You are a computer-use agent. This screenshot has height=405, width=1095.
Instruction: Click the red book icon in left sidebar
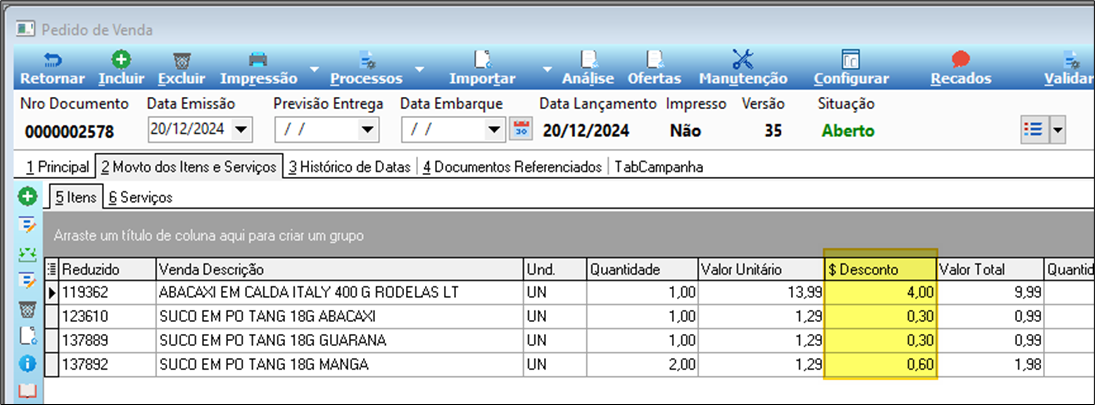(x=27, y=390)
